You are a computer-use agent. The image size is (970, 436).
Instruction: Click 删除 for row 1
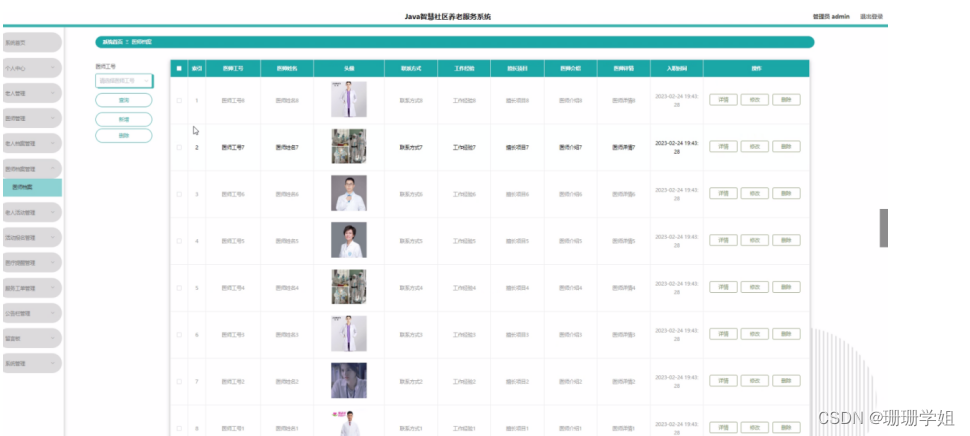click(786, 100)
